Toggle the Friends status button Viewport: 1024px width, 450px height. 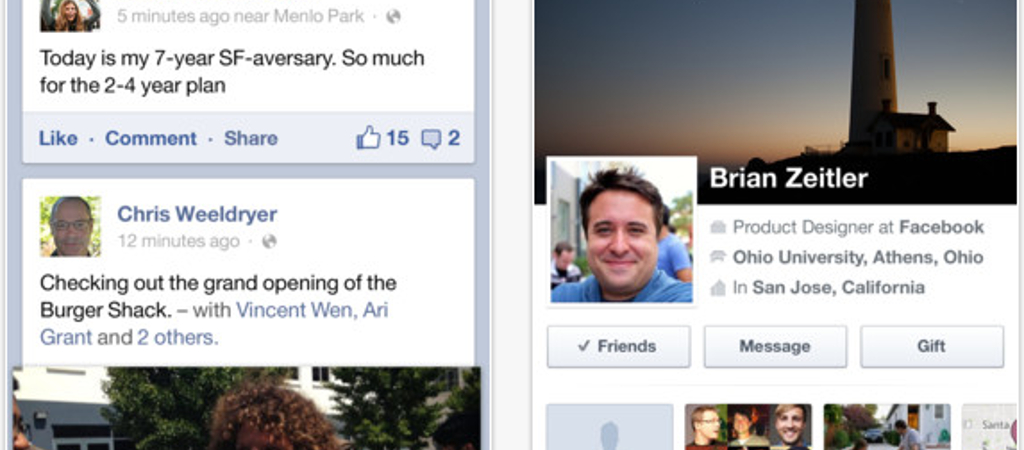pos(618,347)
